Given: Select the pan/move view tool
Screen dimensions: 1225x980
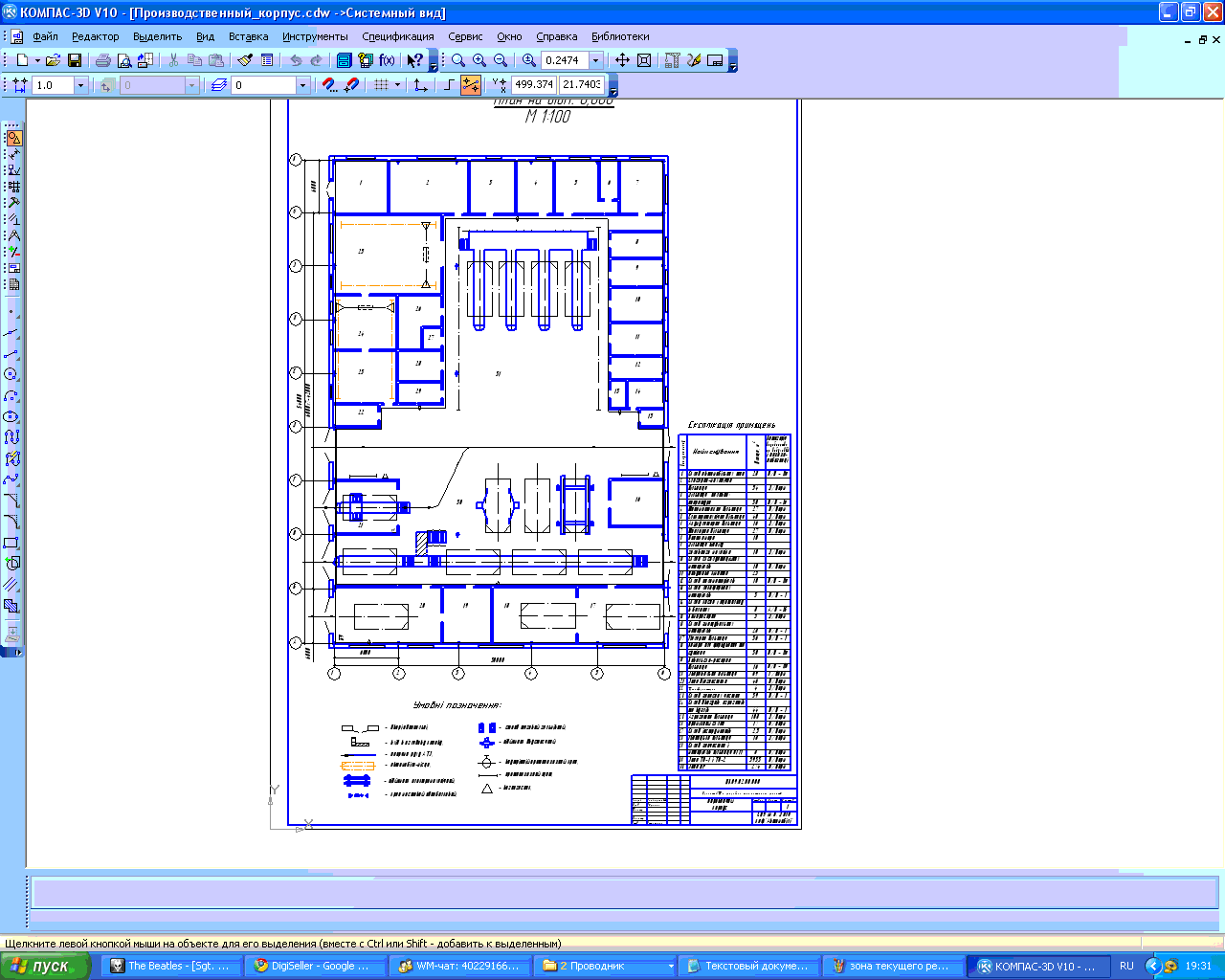Looking at the screenshot, I should [622, 60].
